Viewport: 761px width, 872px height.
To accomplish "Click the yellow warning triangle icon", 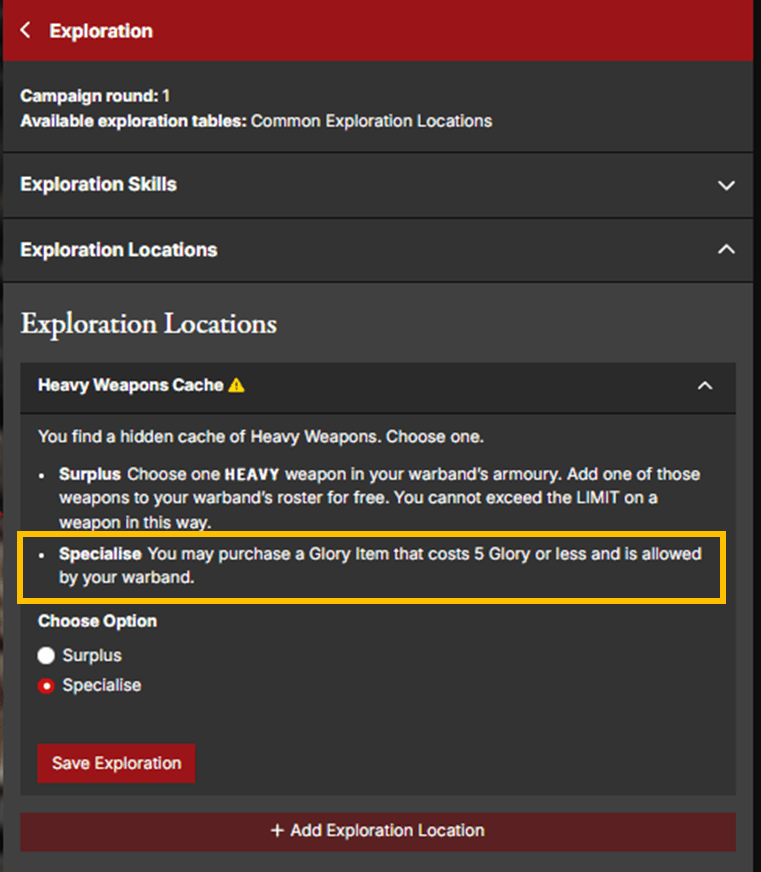I will point(236,385).
